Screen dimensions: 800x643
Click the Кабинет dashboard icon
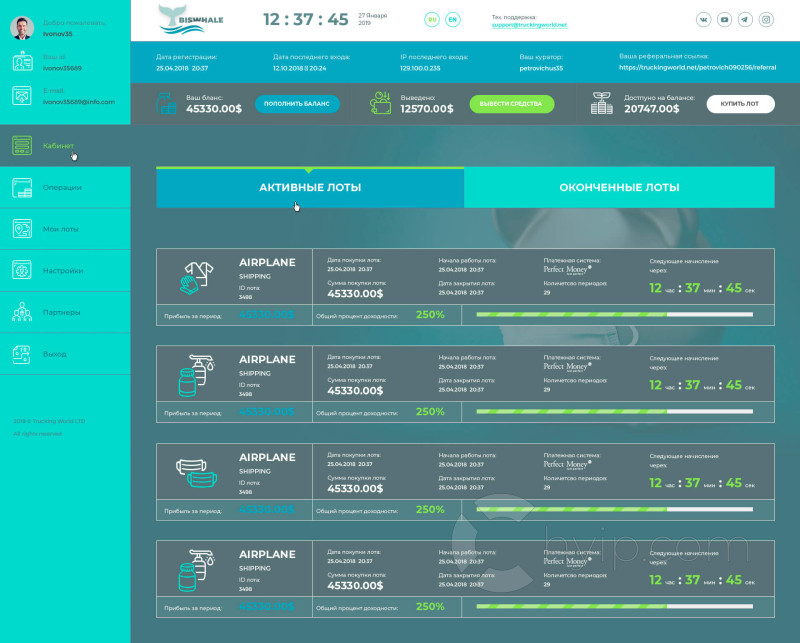click(22, 145)
